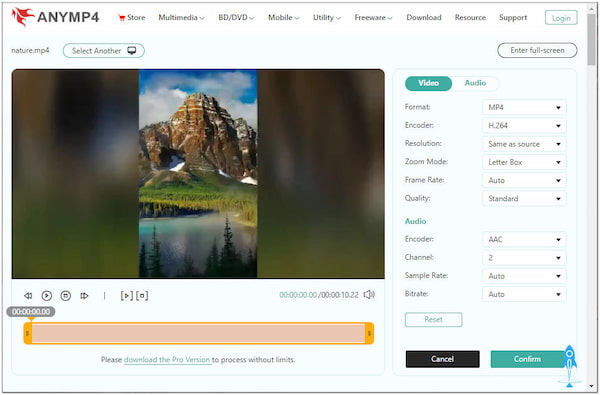Open the Utility menu

(327, 18)
